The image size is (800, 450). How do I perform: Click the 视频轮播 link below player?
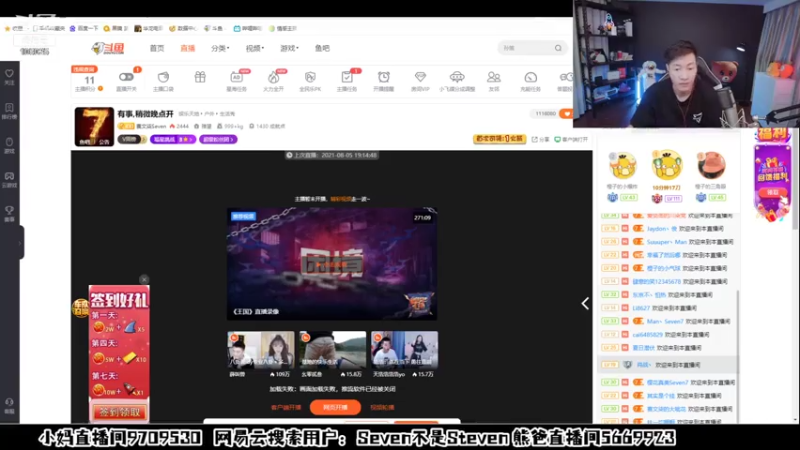[382, 407]
